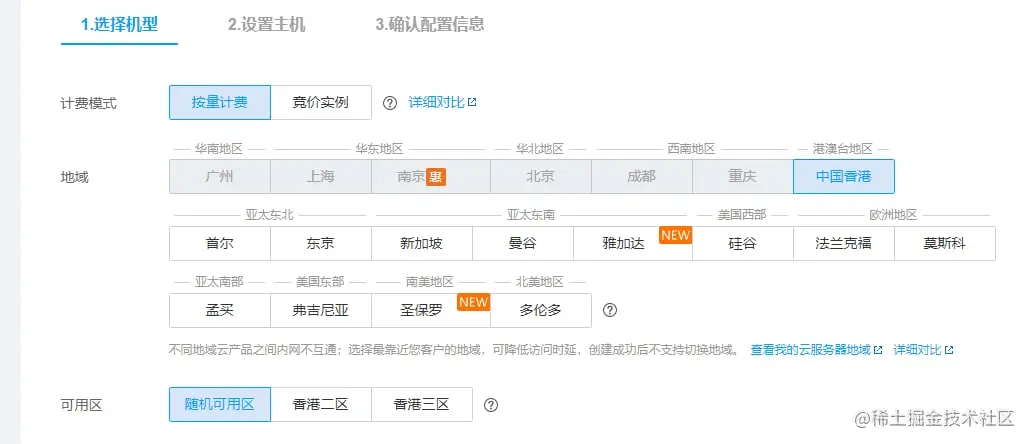Select the 多伦多 region
Viewport: 1030px width, 444px height.
pyautogui.click(x=541, y=311)
